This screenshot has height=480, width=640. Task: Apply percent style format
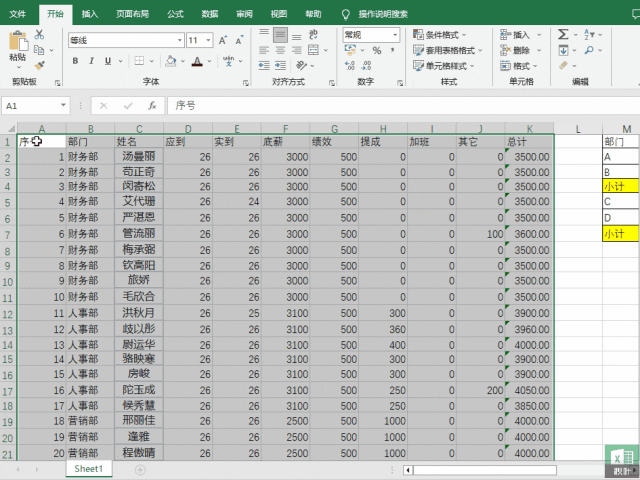pyautogui.click(x=377, y=51)
